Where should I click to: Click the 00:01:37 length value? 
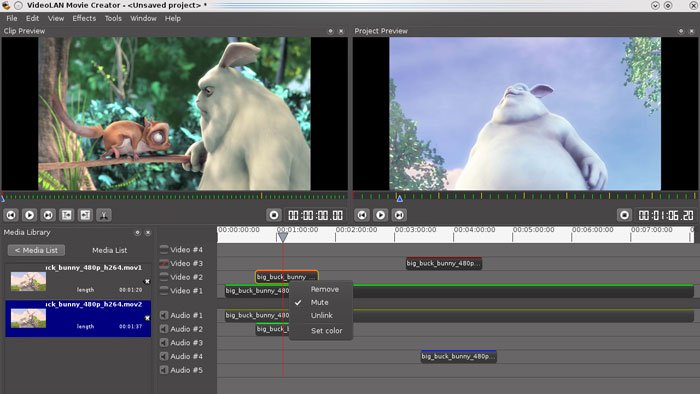130,327
